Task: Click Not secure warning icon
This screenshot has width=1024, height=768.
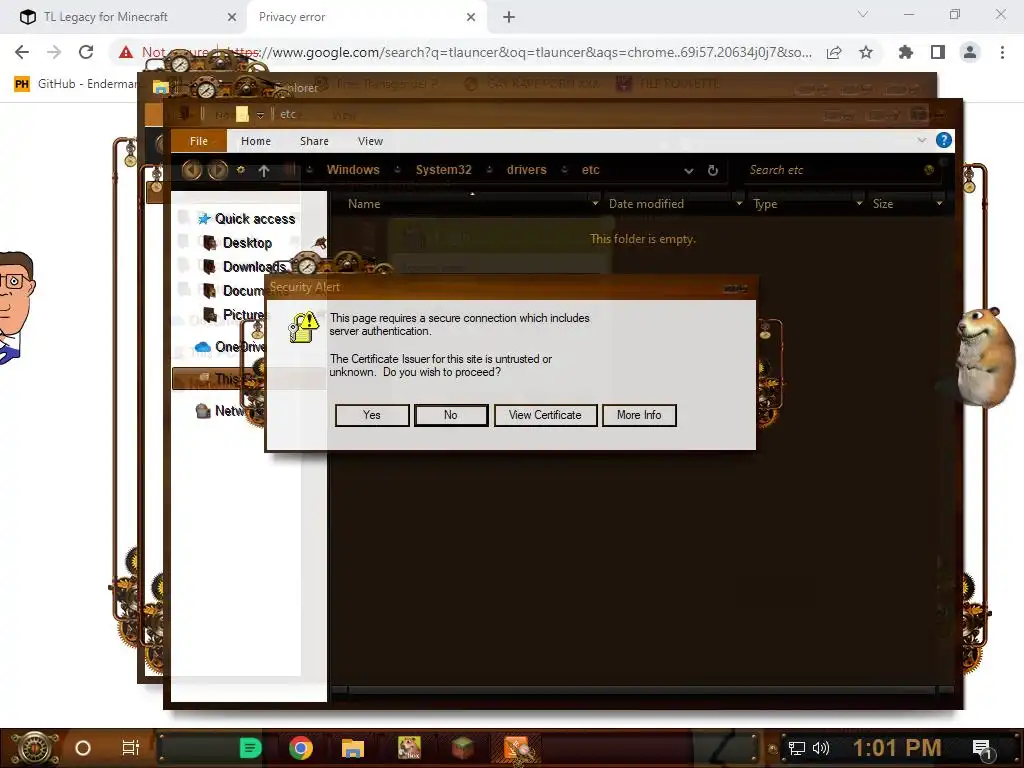Action: [x=126, y=52]
